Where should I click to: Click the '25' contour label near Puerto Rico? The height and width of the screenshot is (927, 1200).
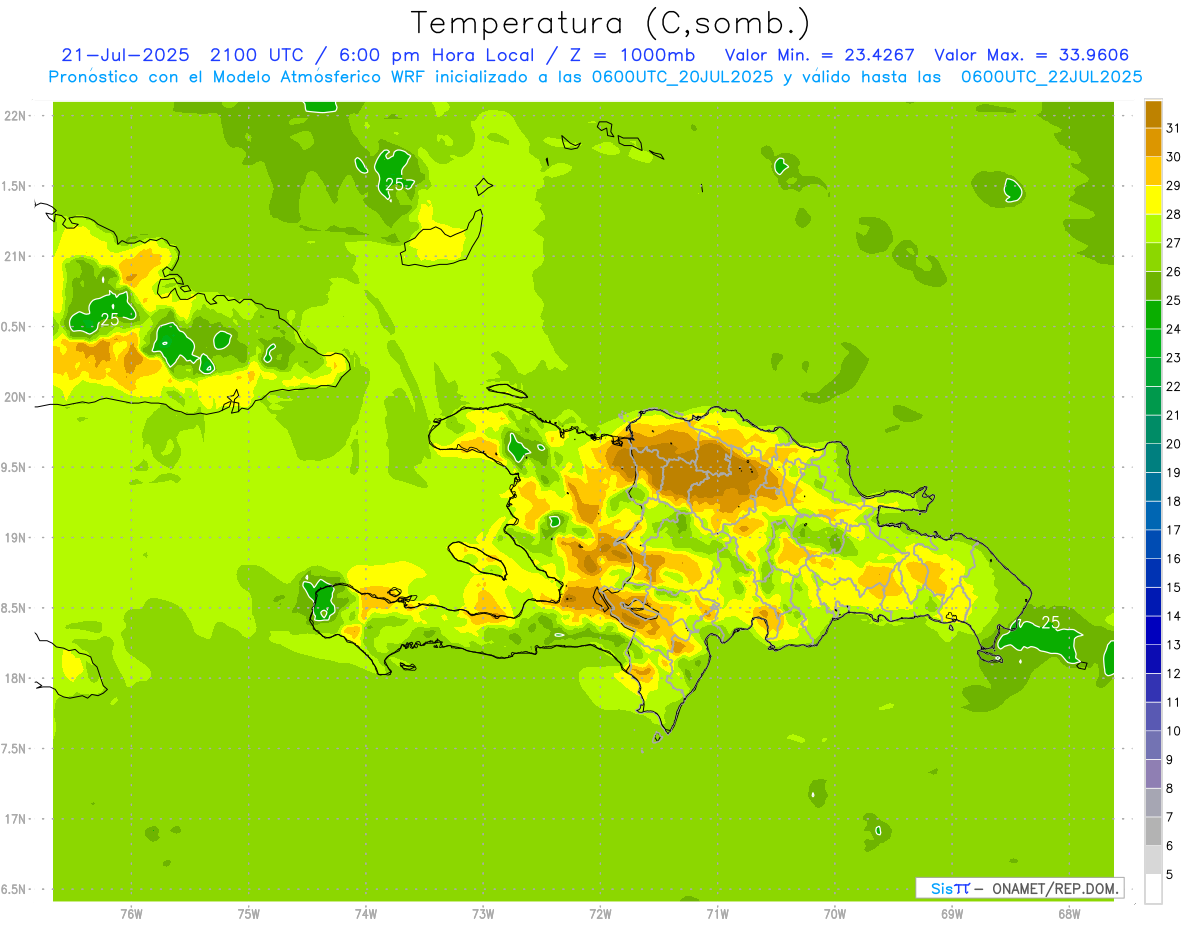(1051, 622)
